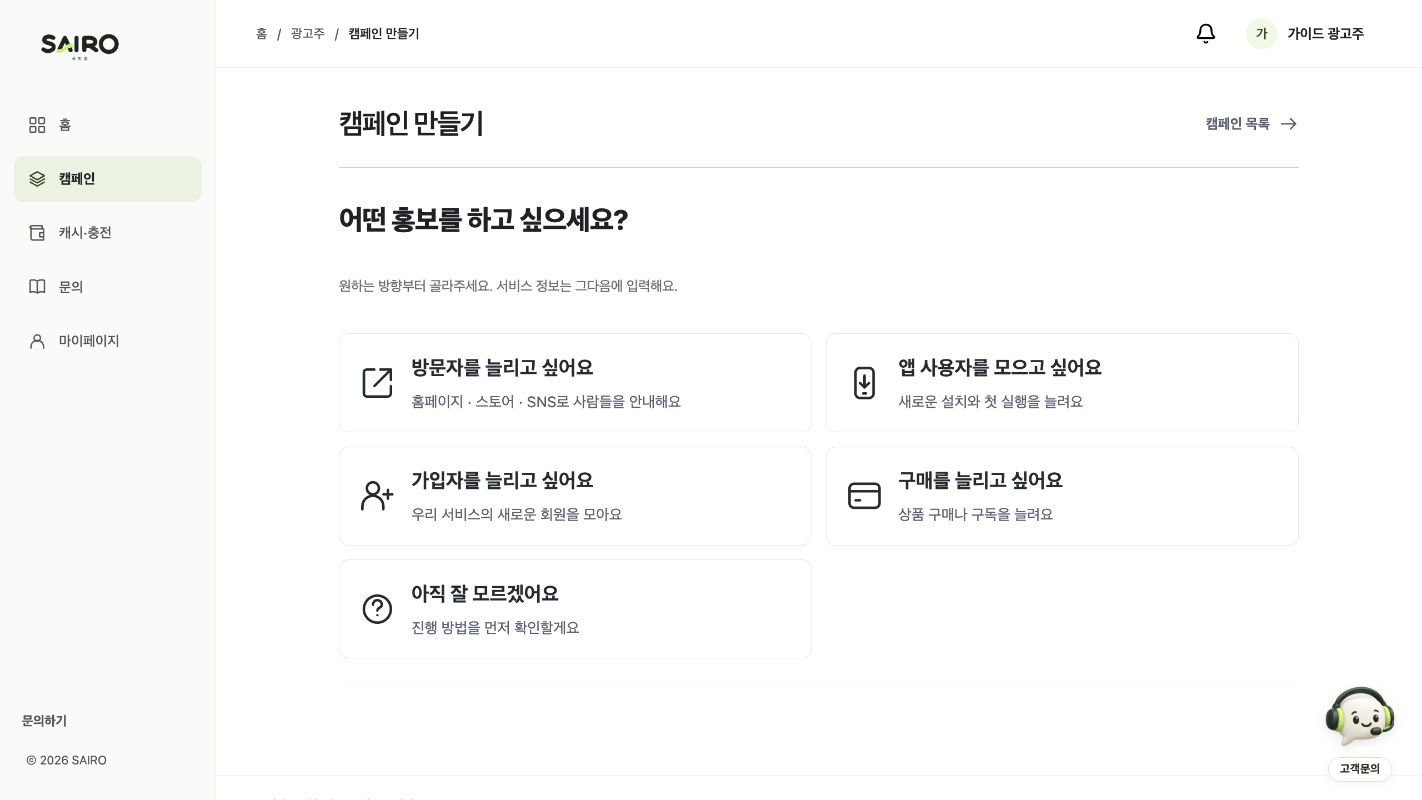The width and height of the screenshot is (1422, 800).
Task: Click the 문의 book icon in sidebar
Action: coord(37,287)
